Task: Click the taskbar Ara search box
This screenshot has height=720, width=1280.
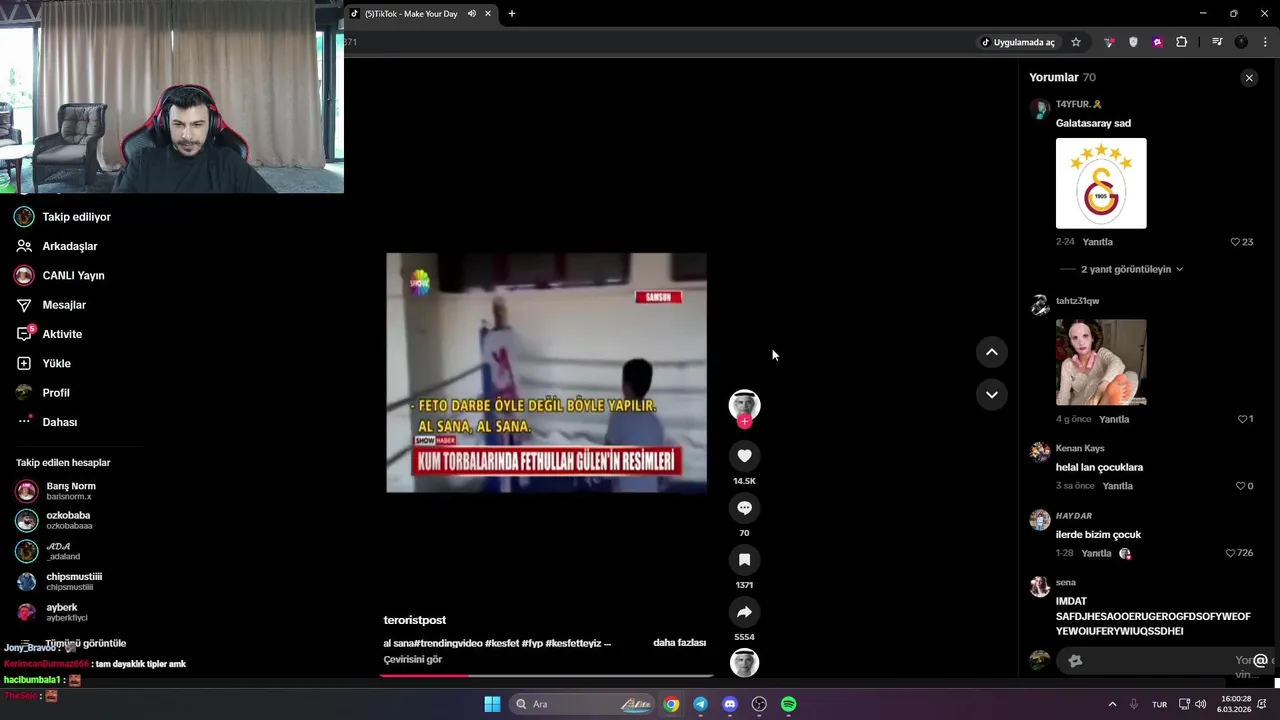Action: pyautogui.click(x=583, y=704)
